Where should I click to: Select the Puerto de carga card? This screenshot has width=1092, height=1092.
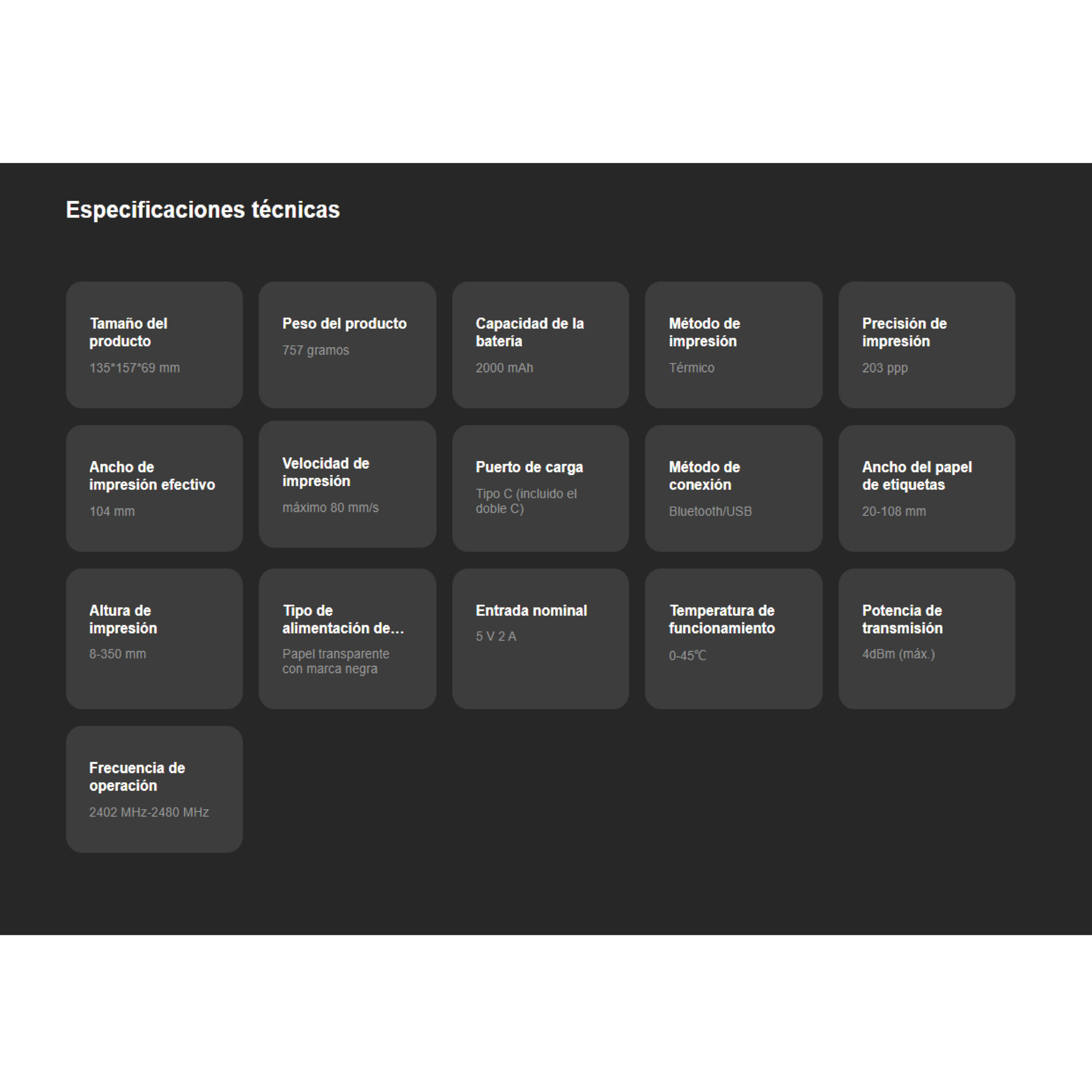pyautogui.click(x=540, y=488)
